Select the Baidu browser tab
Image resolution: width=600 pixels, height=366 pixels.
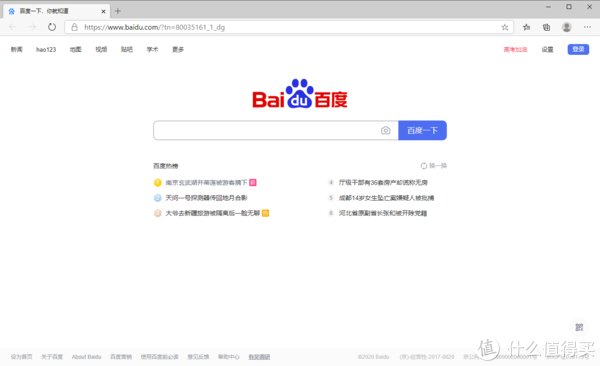[57, 11]
